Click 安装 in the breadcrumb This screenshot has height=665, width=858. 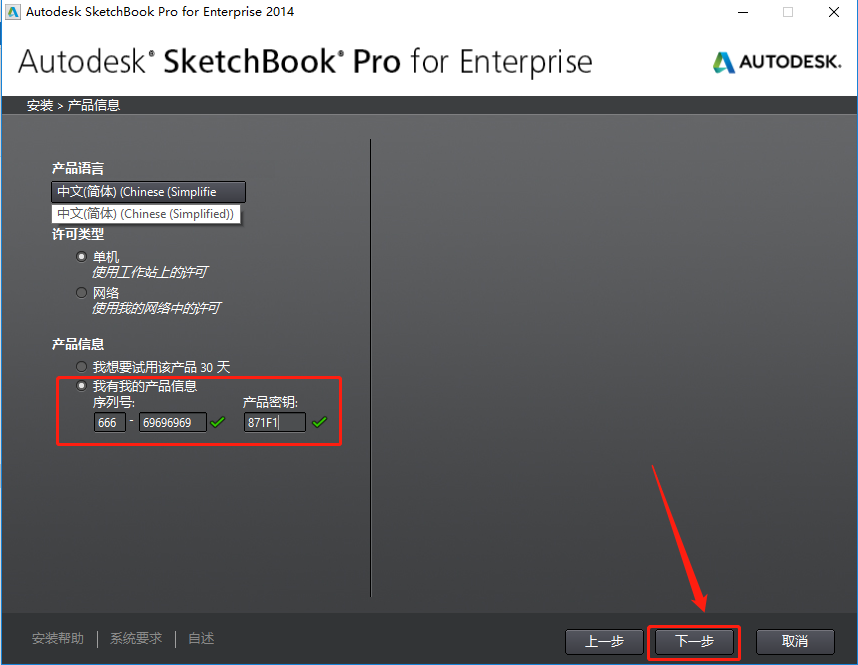pos(40,105)
